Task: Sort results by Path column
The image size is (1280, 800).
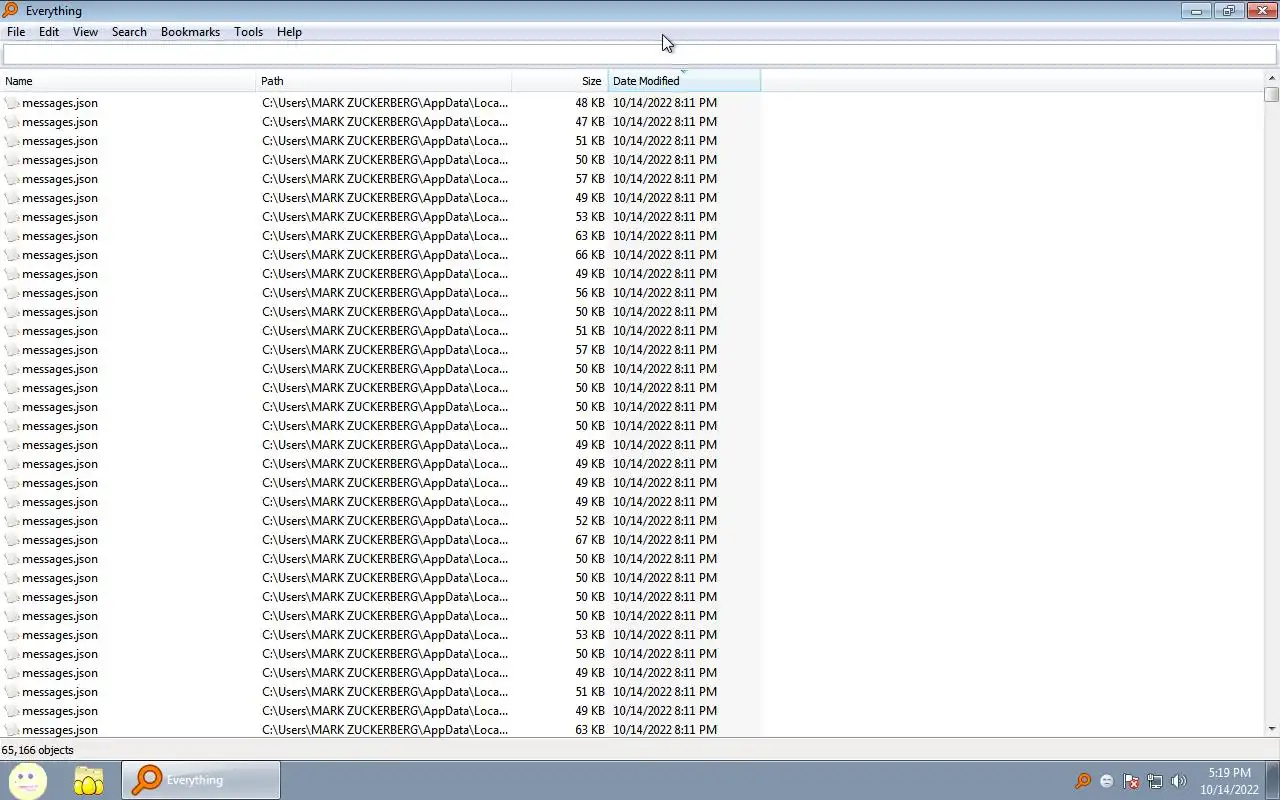Action: click(x=384, y=81)
